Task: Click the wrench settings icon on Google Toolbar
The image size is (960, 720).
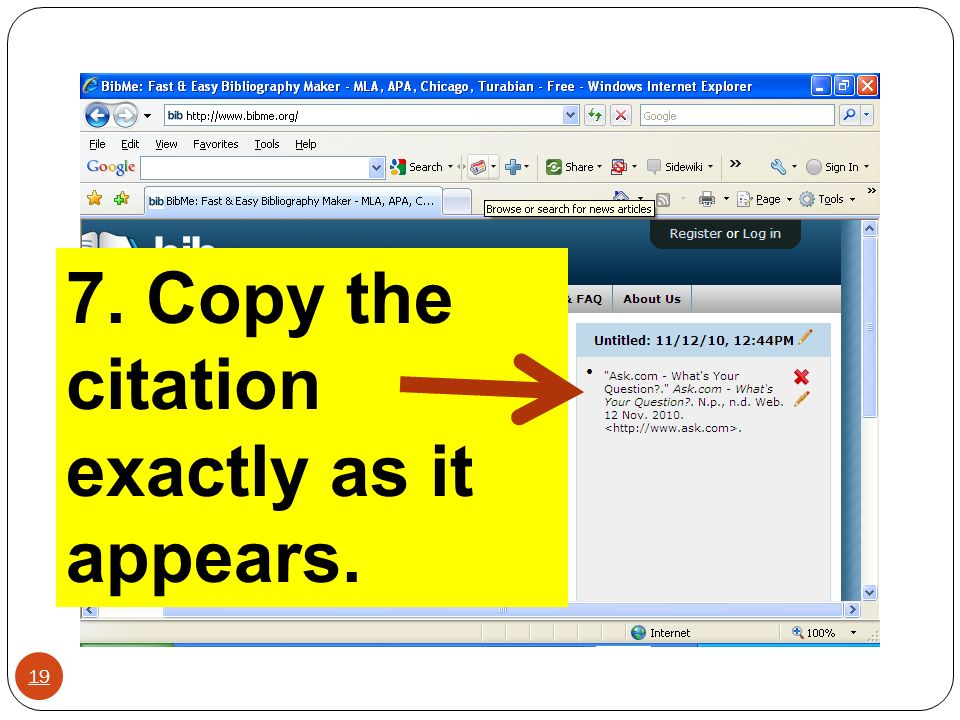Action: coord(778,167)
